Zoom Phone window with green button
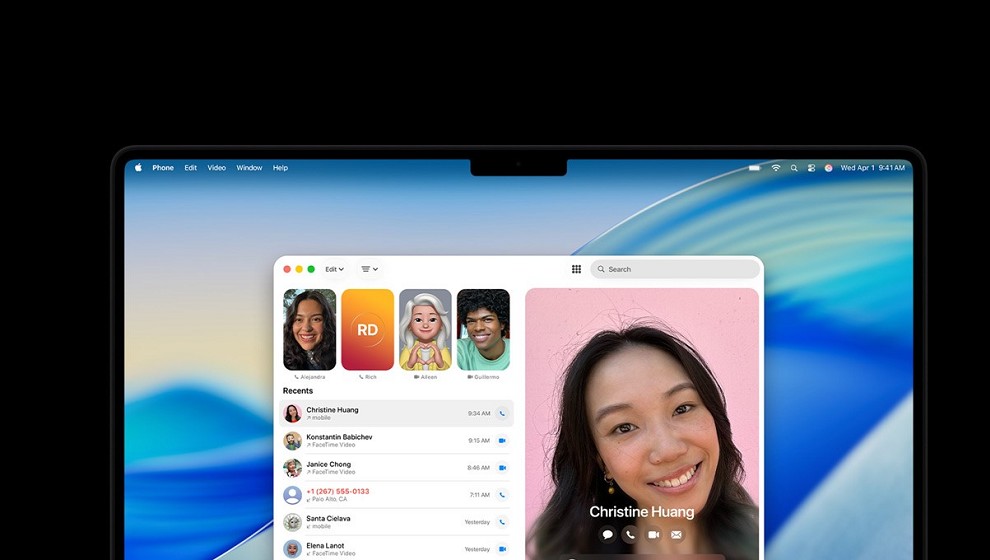The image size is (990, 560). 311,269
